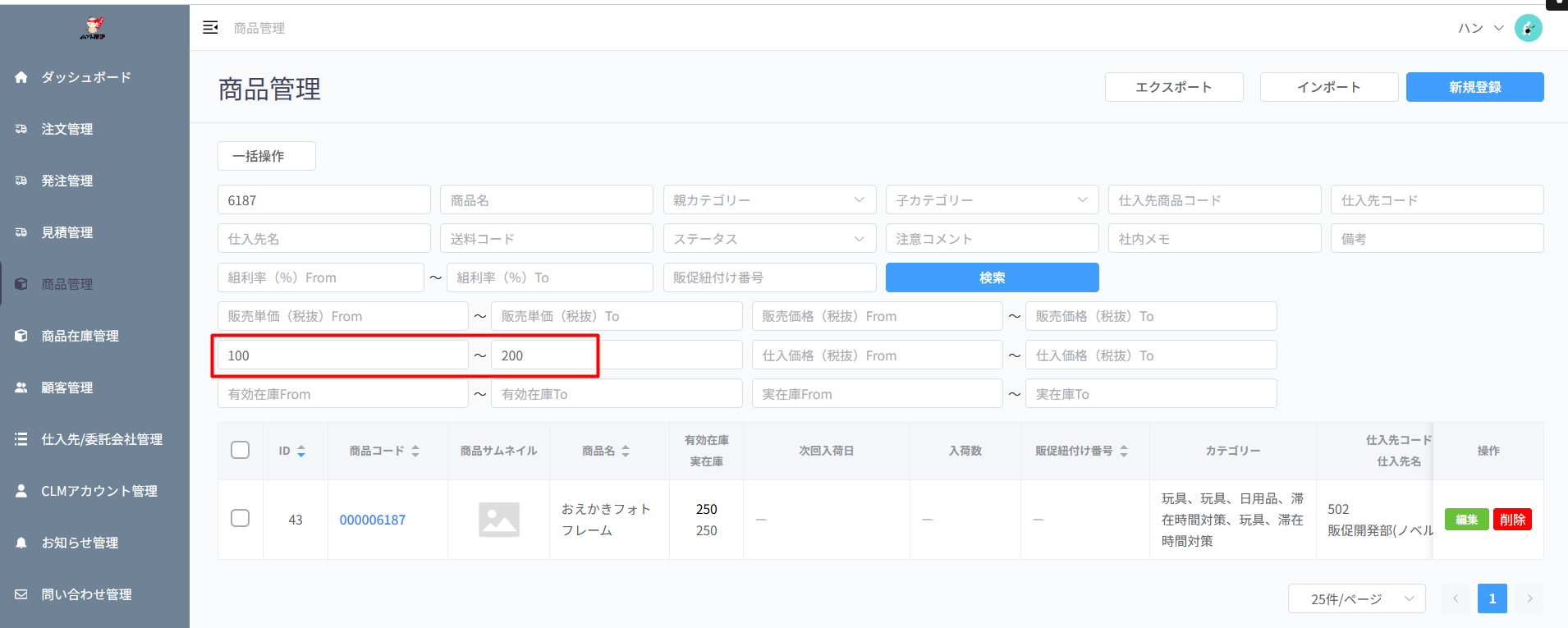This screenshot has height=628, width=1568.
Task: Sort by 商品名 column sort icon
Action: 626,451
